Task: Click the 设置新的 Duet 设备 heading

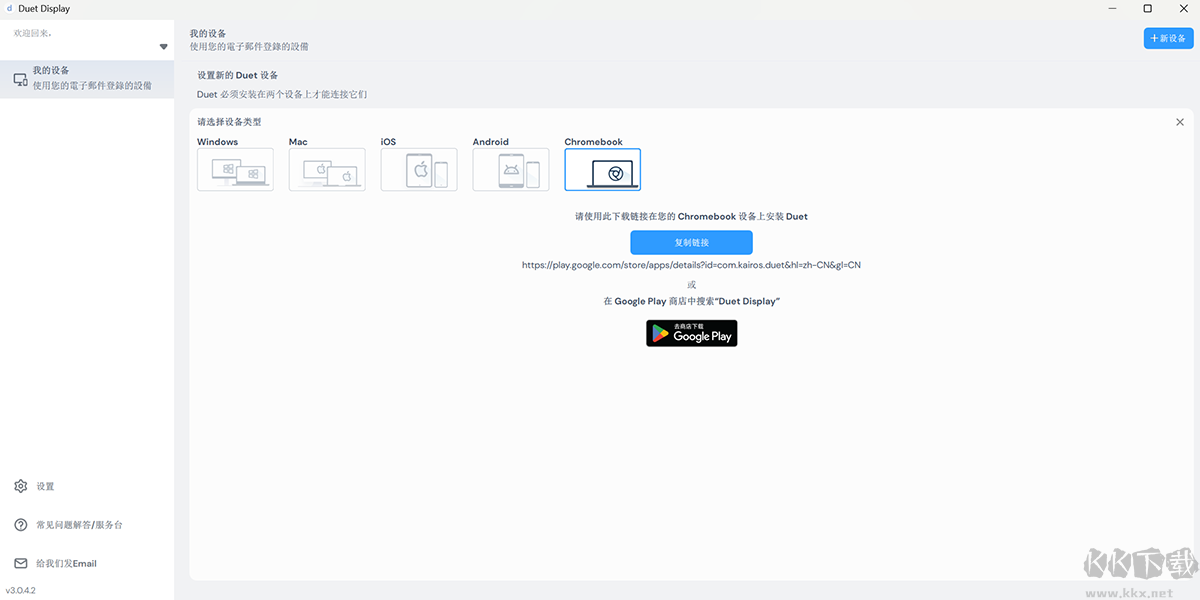Action: (x=238, y=75)
